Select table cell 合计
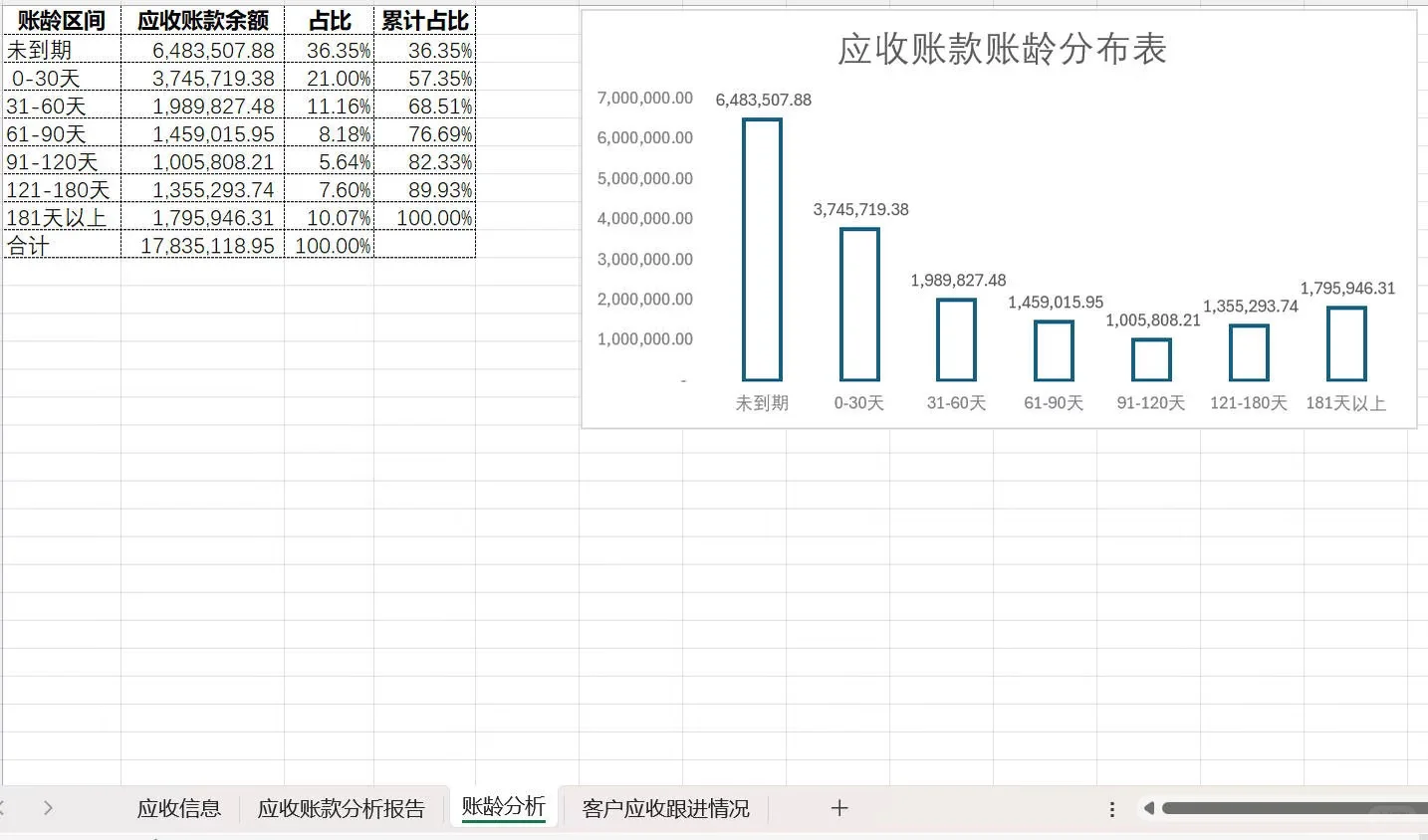This screenshot has width=1428, height=840. tap(62, 245)
